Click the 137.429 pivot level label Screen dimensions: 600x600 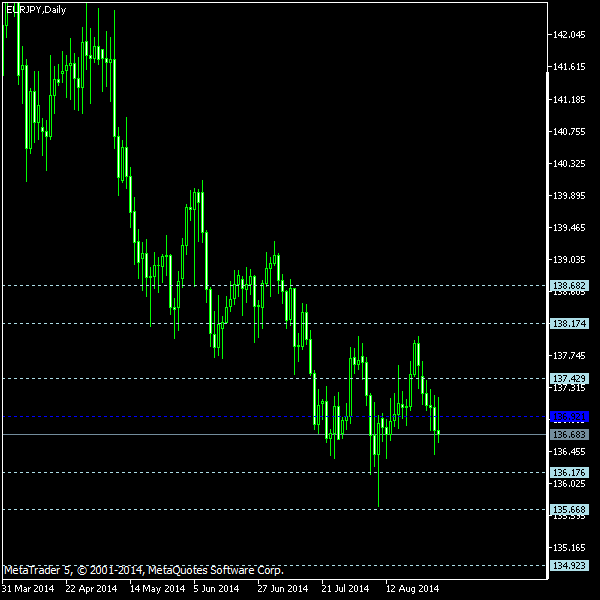point(569,379)
